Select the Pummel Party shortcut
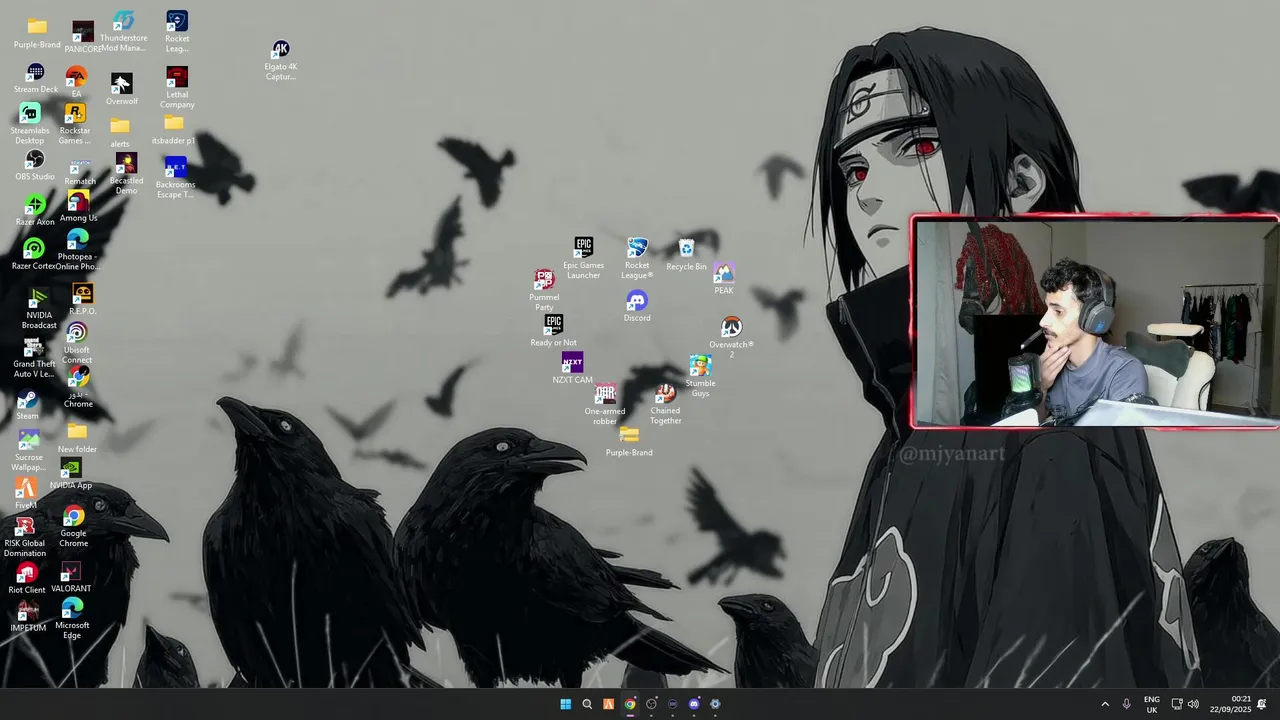Viewport: 1280px width, 720px height. (x=544, y=290)
